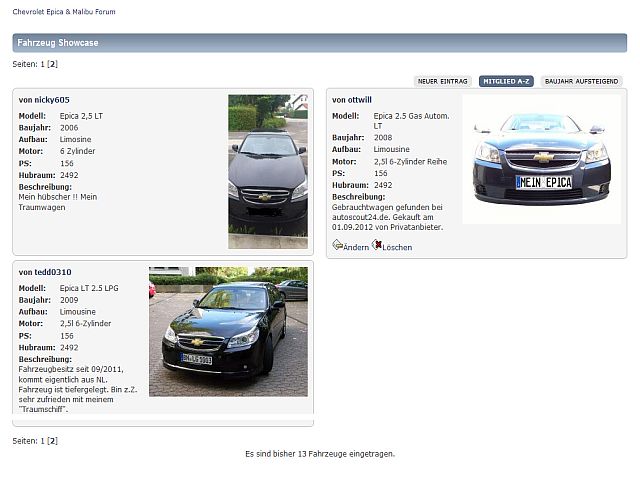
Task: Click current page [2] in top pagination
Action: (x=52, y=64)
